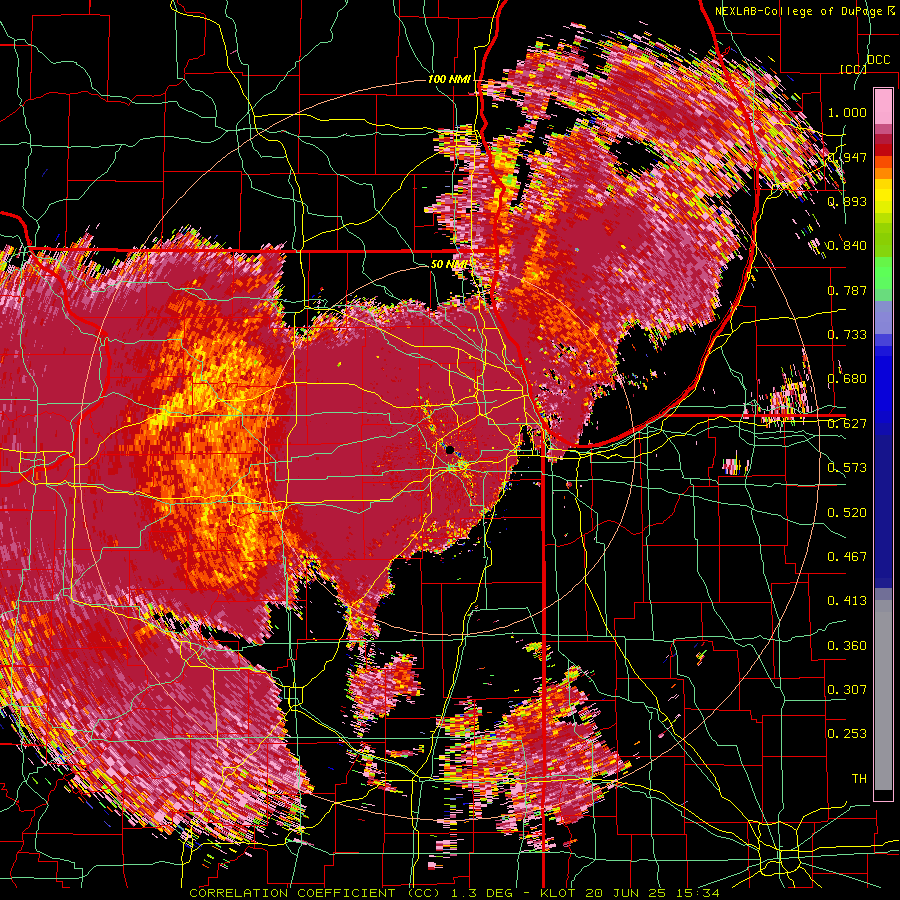Click the 0.733 legend value
The width and height of the screenshot is (900, 900).
click(847, 335)
